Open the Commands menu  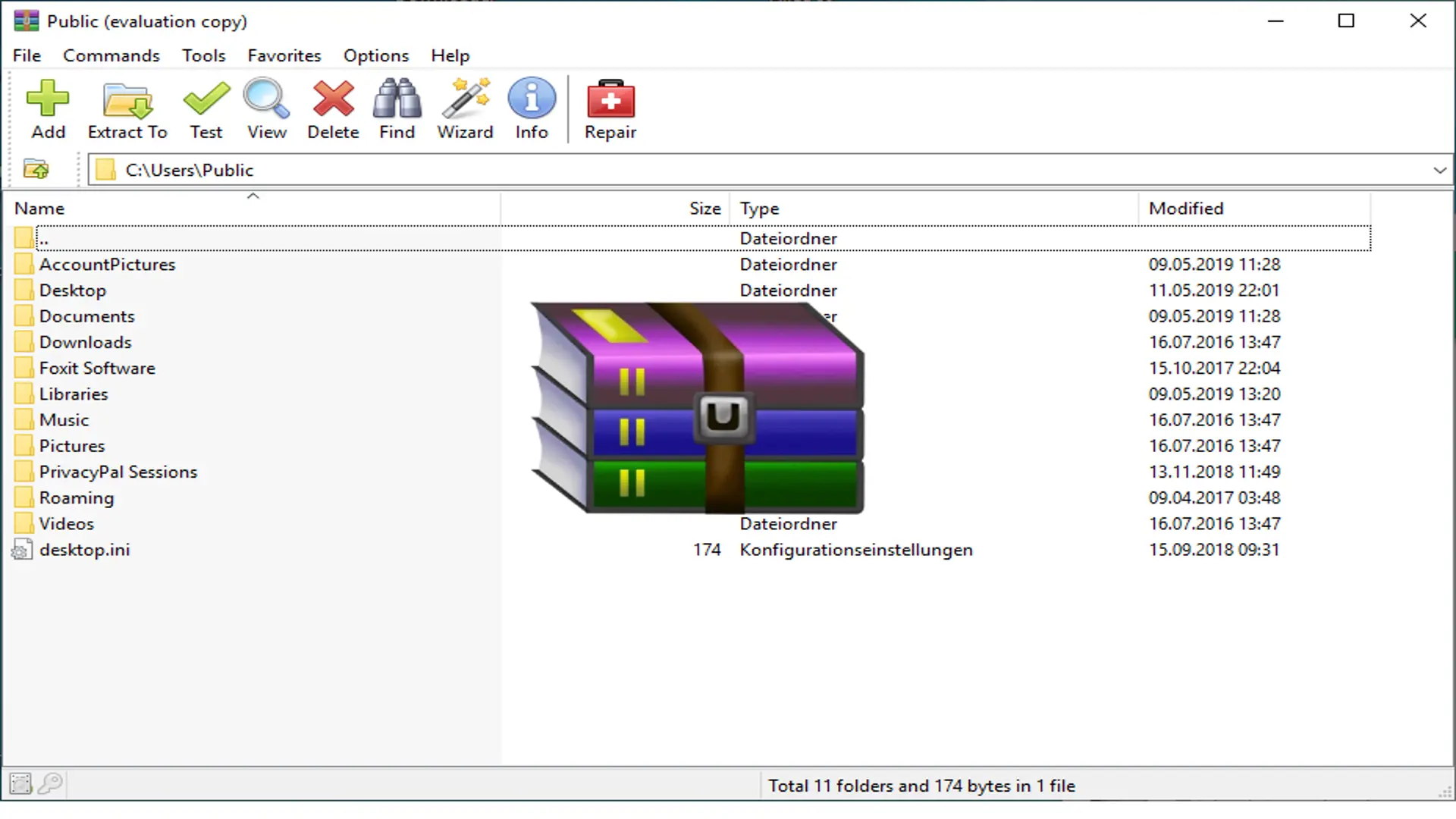point(111,55)
